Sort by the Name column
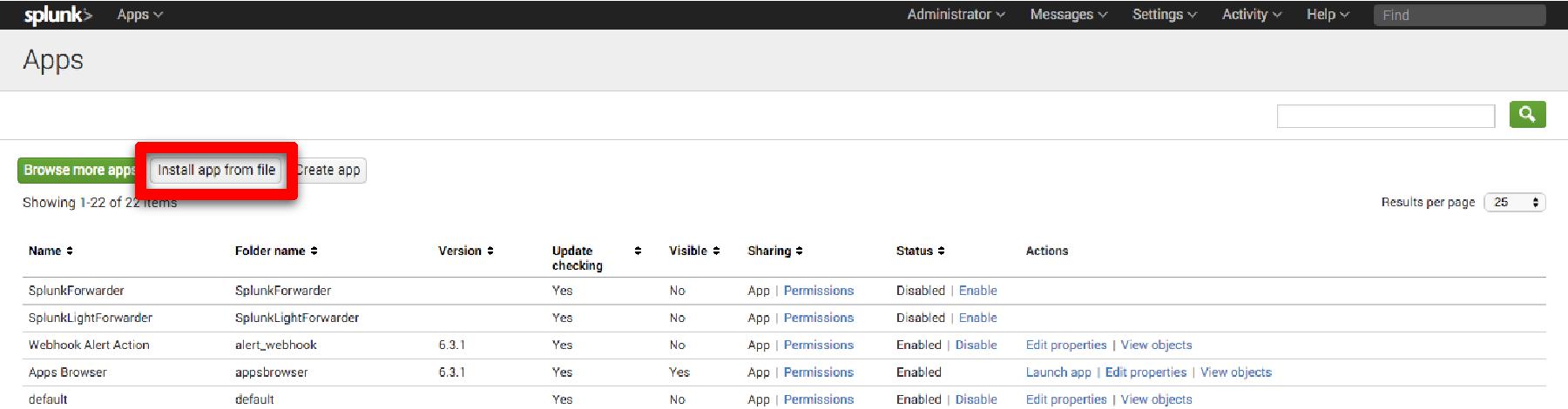The width and height of the screenshot is (1568, 409). coord(51,251)
